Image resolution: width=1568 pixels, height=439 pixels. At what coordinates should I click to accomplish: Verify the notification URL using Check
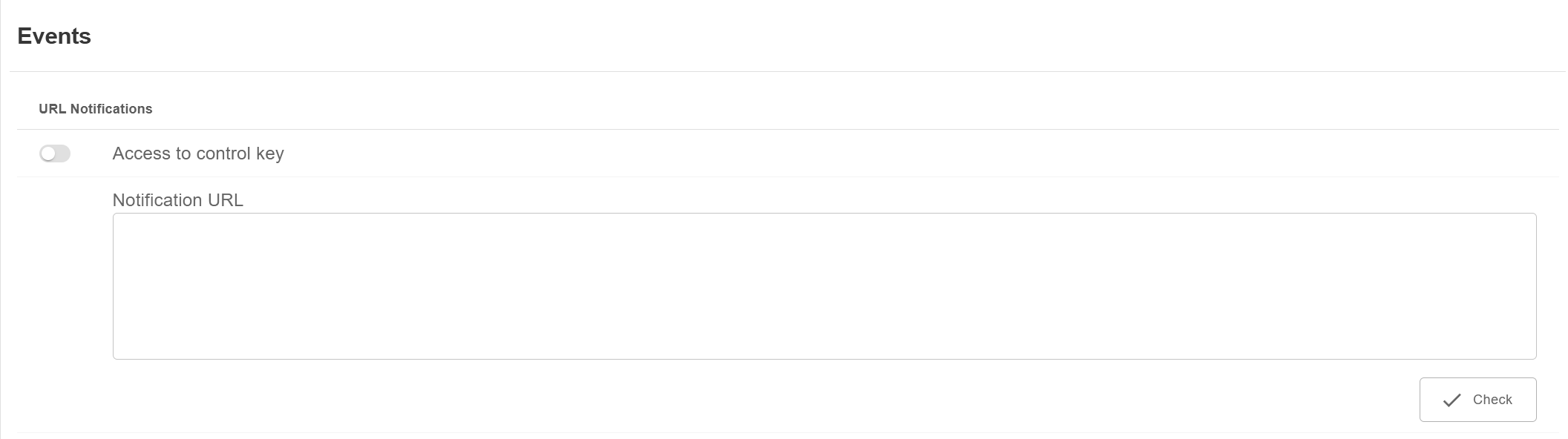tap(1477, 400)
